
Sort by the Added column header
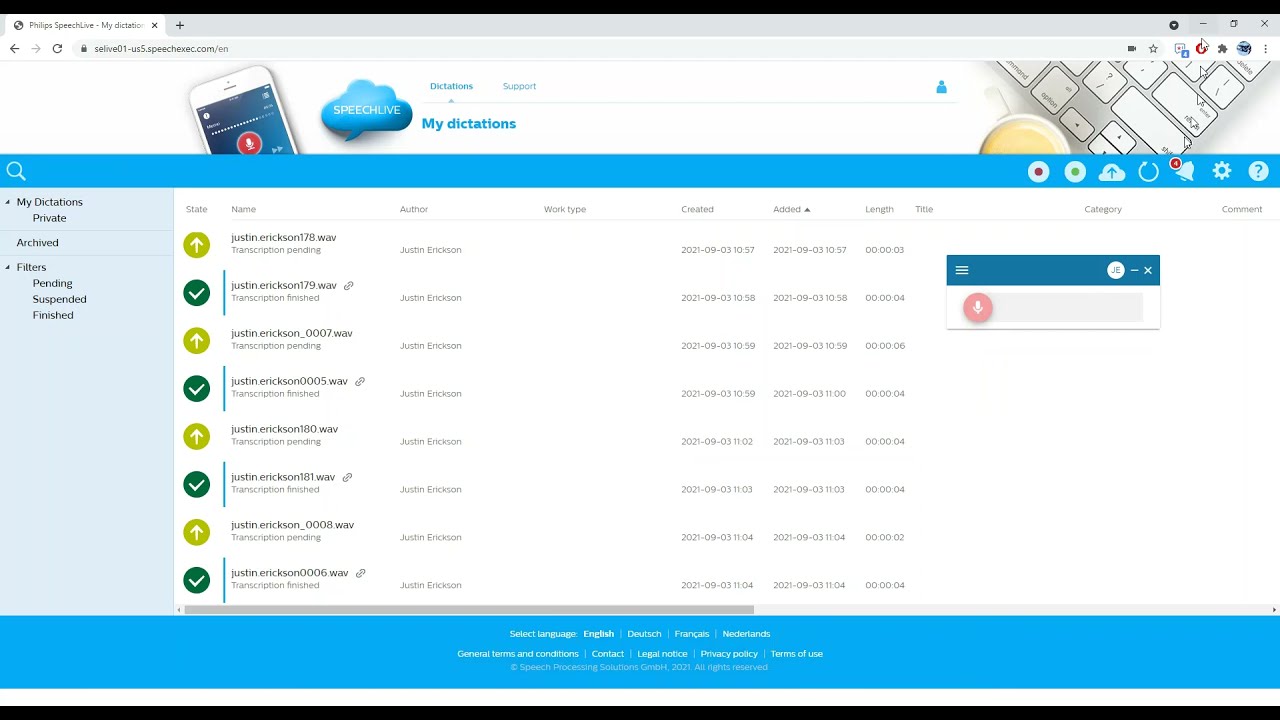[791, 209]
